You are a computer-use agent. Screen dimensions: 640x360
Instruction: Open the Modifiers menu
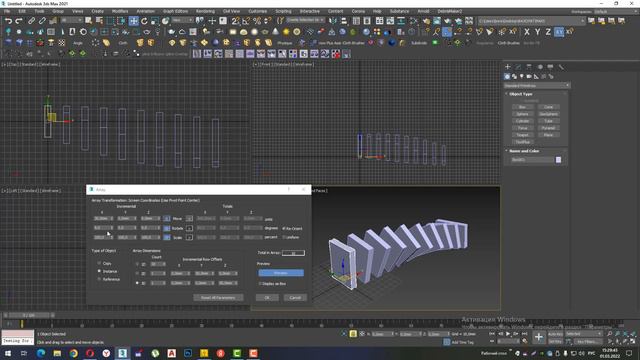[x=120, y=11]
